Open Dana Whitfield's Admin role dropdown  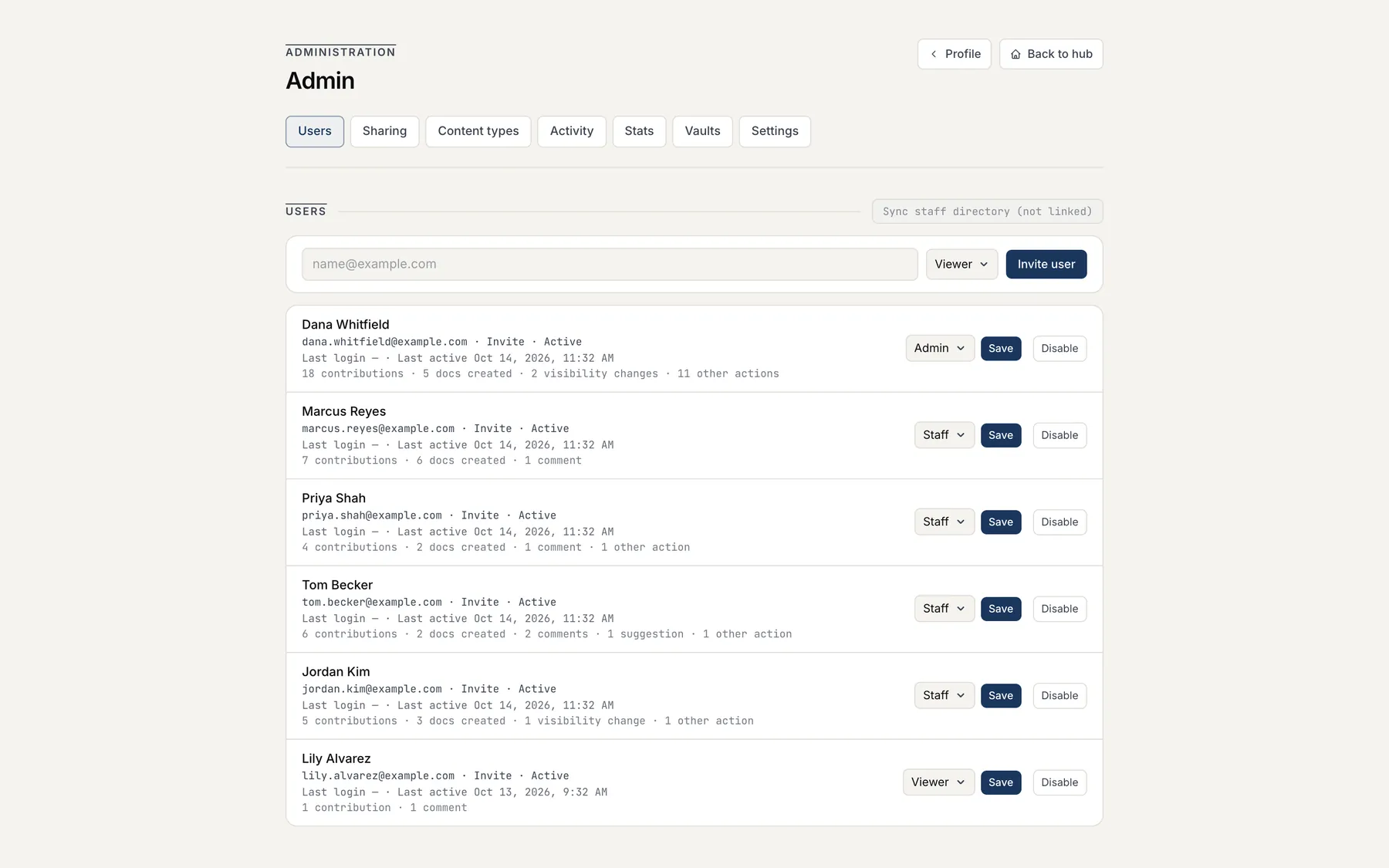pyautogui.click(x=940, y=348)
